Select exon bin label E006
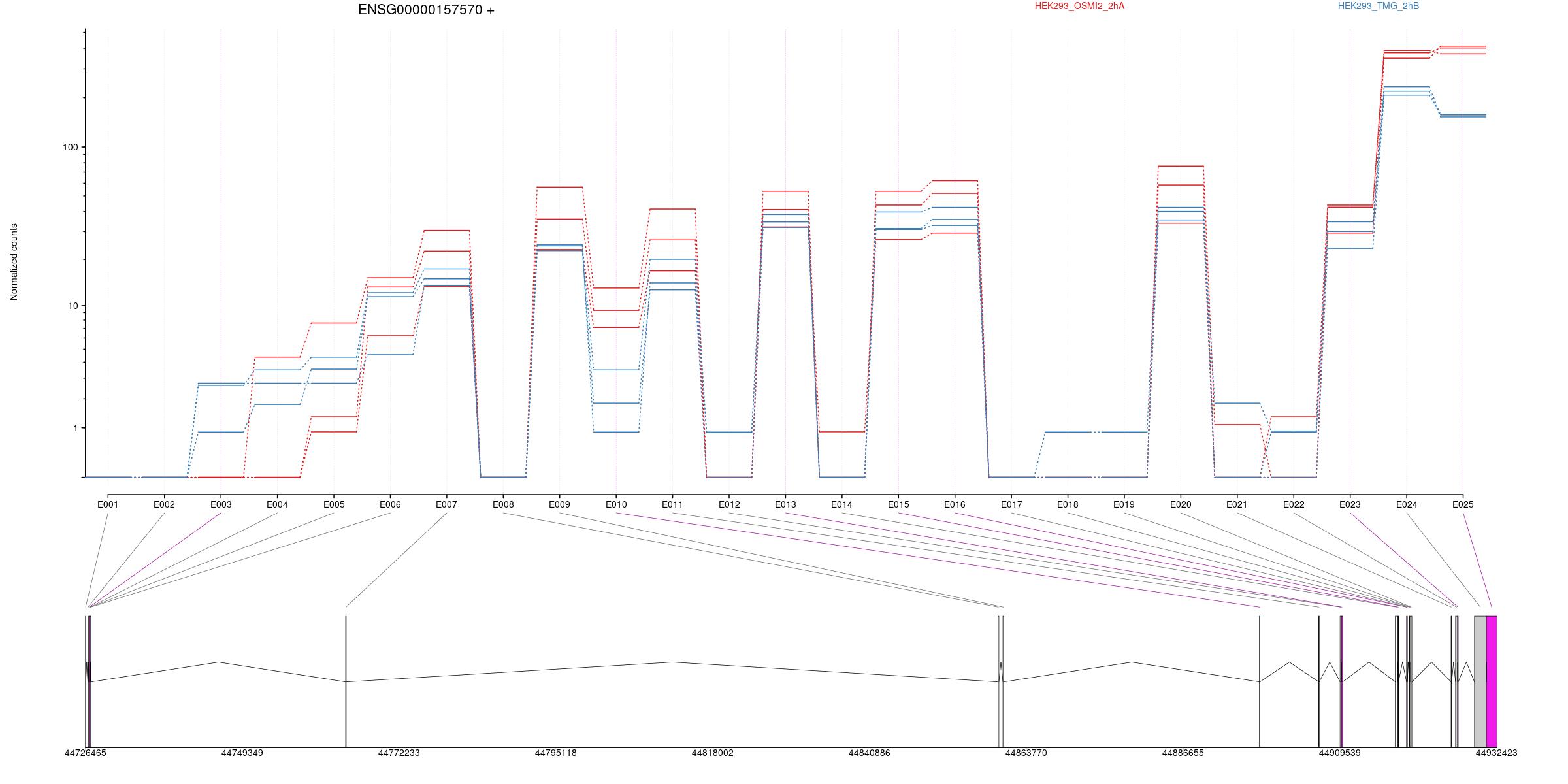This screenshot has width=1568, height=784. 390,504
